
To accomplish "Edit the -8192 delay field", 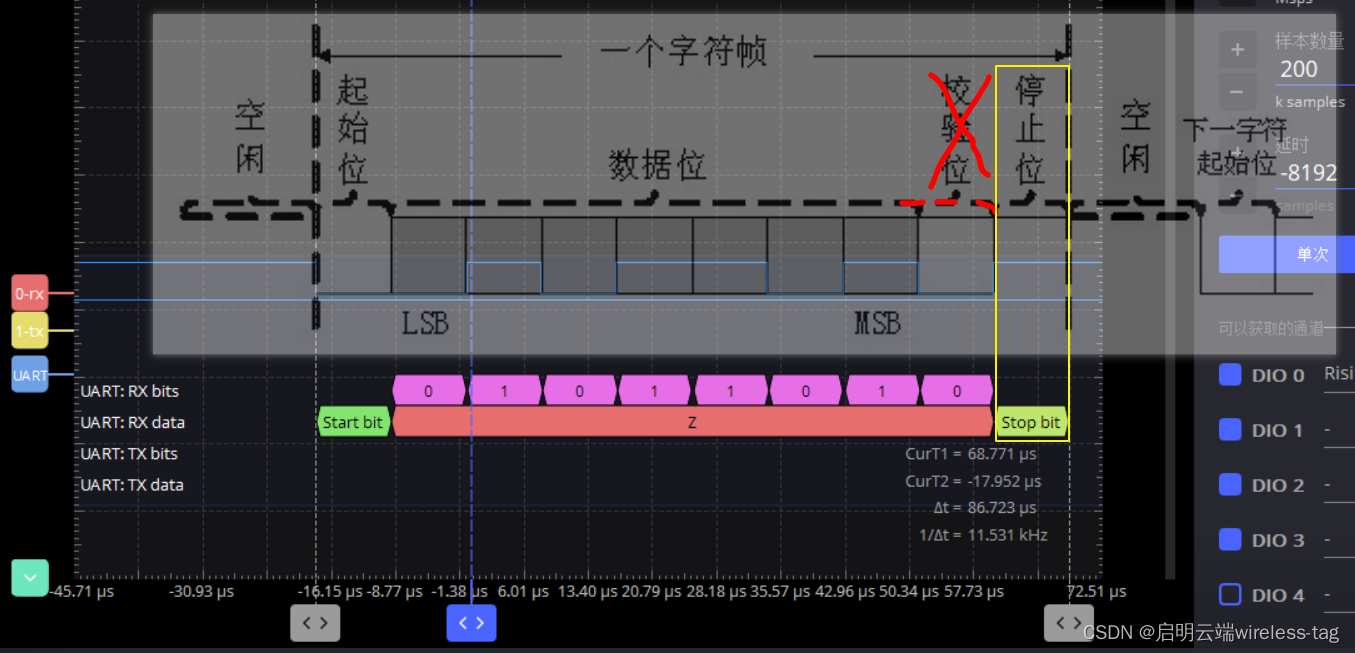I will (1315, 173).
